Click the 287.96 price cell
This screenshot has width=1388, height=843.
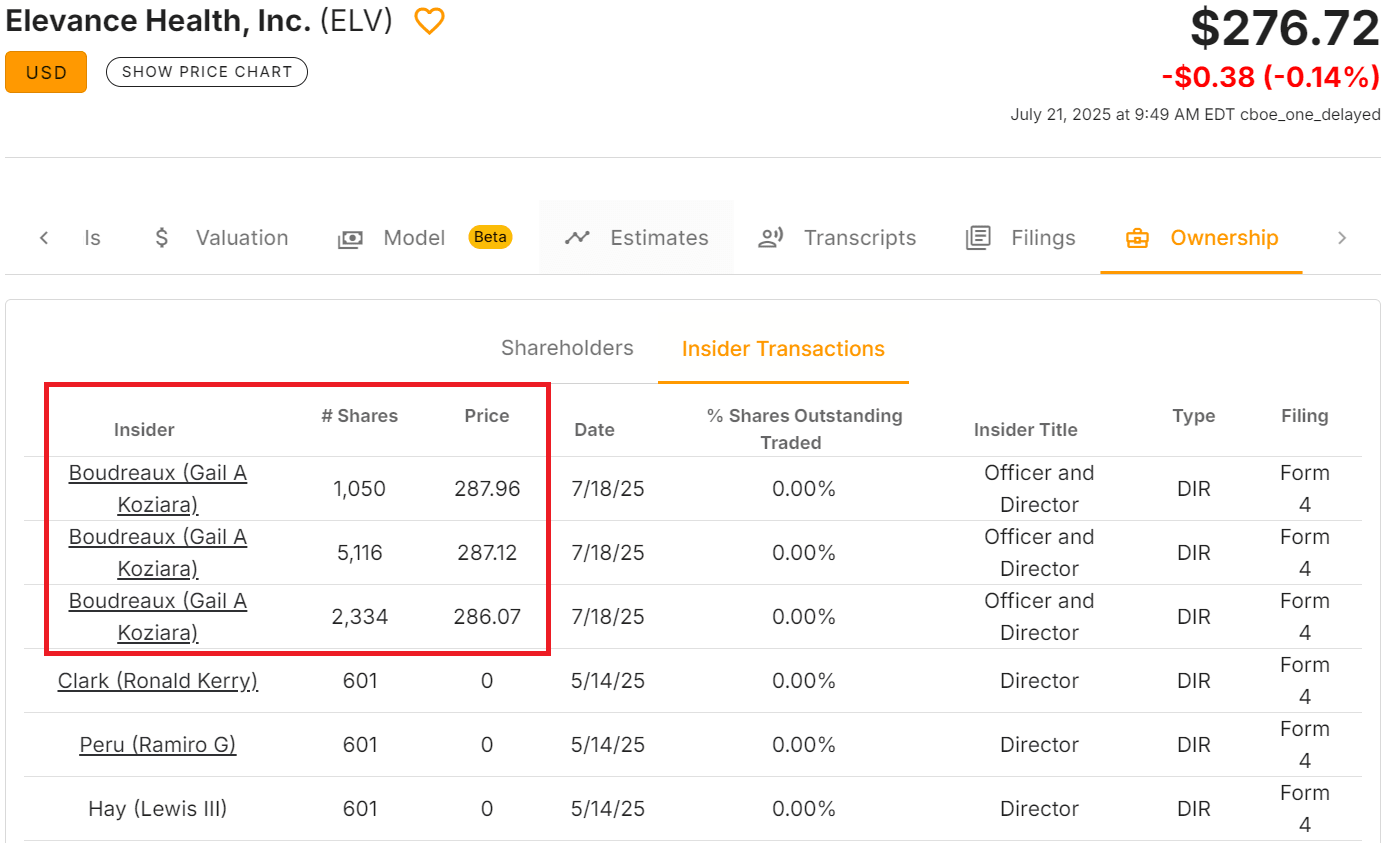pos(487,489)
